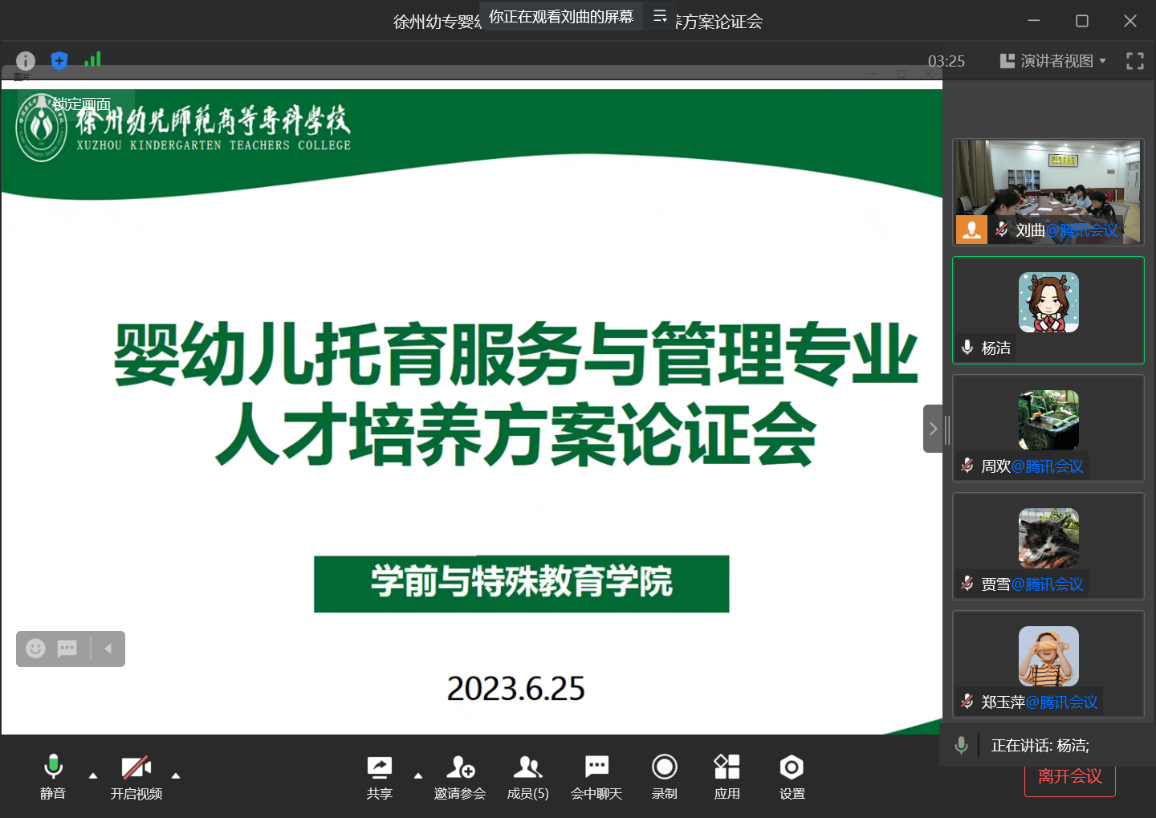
Task: Click the Leave Meeting button
Action: click(1069, 776)
